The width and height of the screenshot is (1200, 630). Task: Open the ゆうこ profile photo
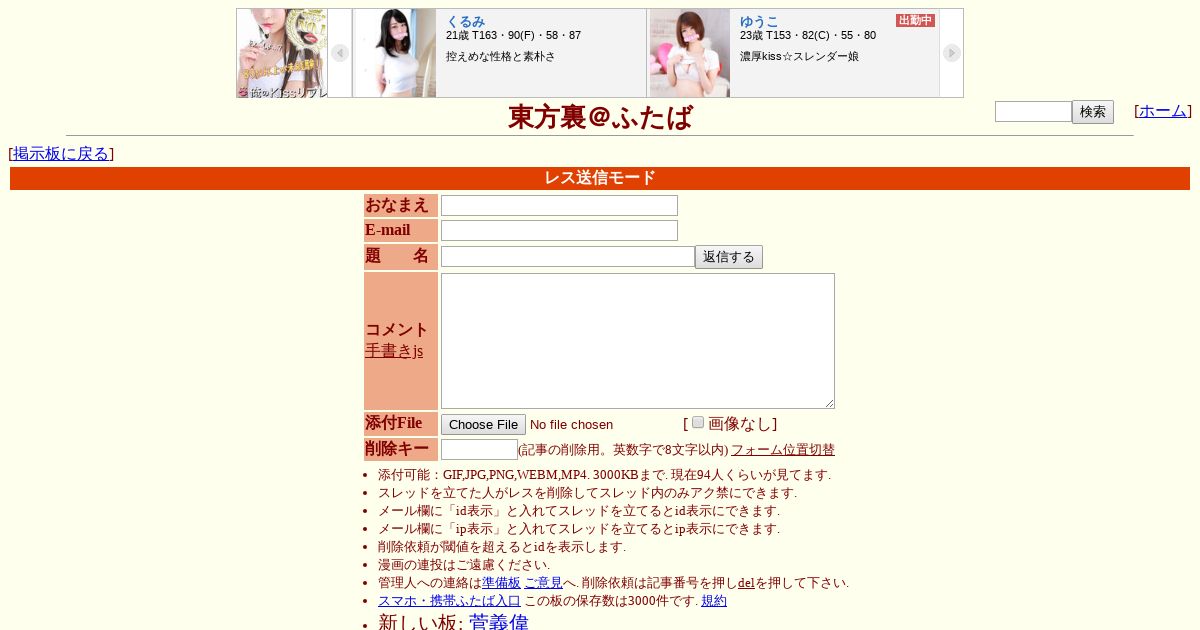coord(690,53)
